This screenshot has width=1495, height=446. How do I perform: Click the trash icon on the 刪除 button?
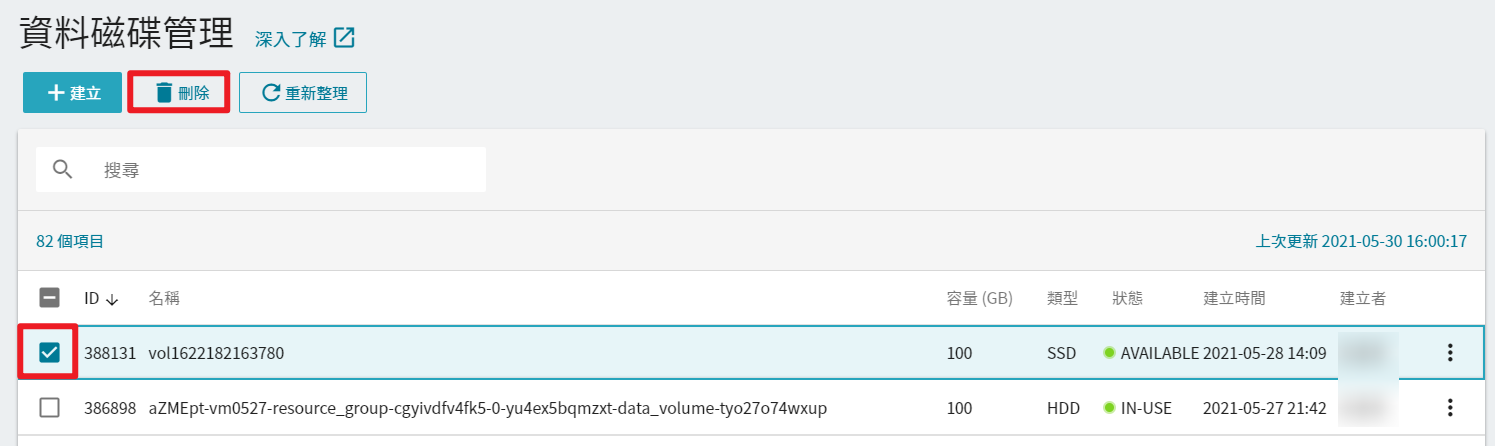(x=164, y=93)
